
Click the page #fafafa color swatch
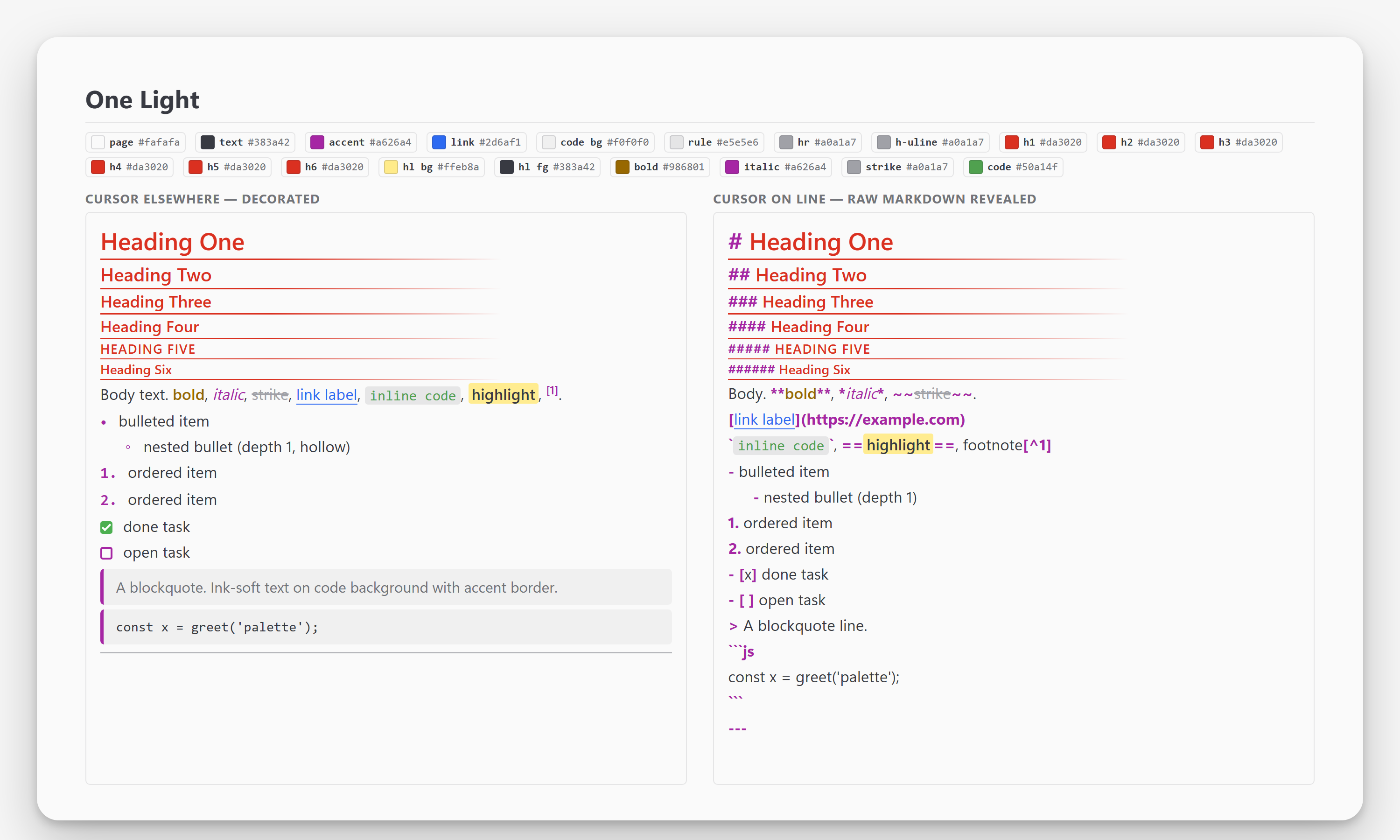(x=98, y=142)
